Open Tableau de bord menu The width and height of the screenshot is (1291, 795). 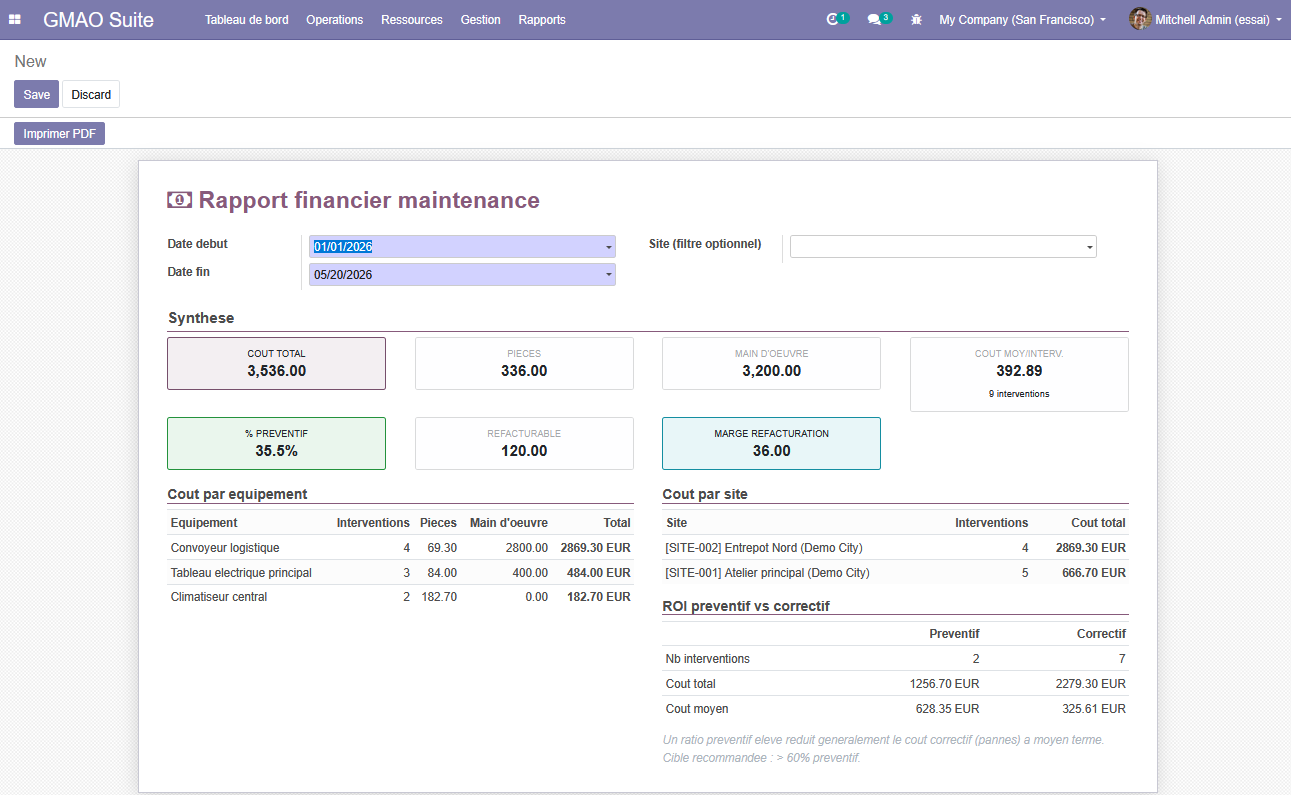[x=247, y=19]
